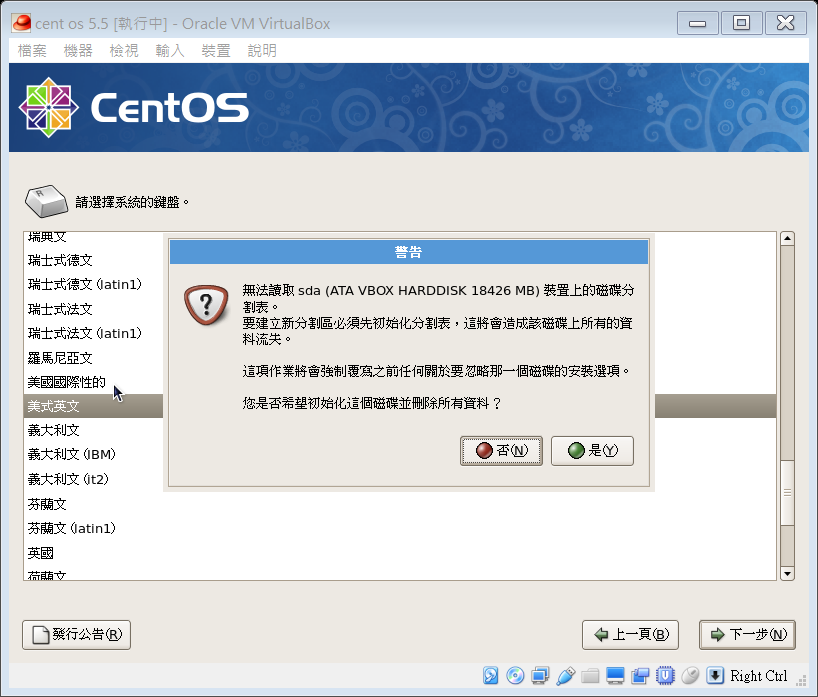Select 瑞士式德文 (latin1) keyboard

tap(85, 284)
